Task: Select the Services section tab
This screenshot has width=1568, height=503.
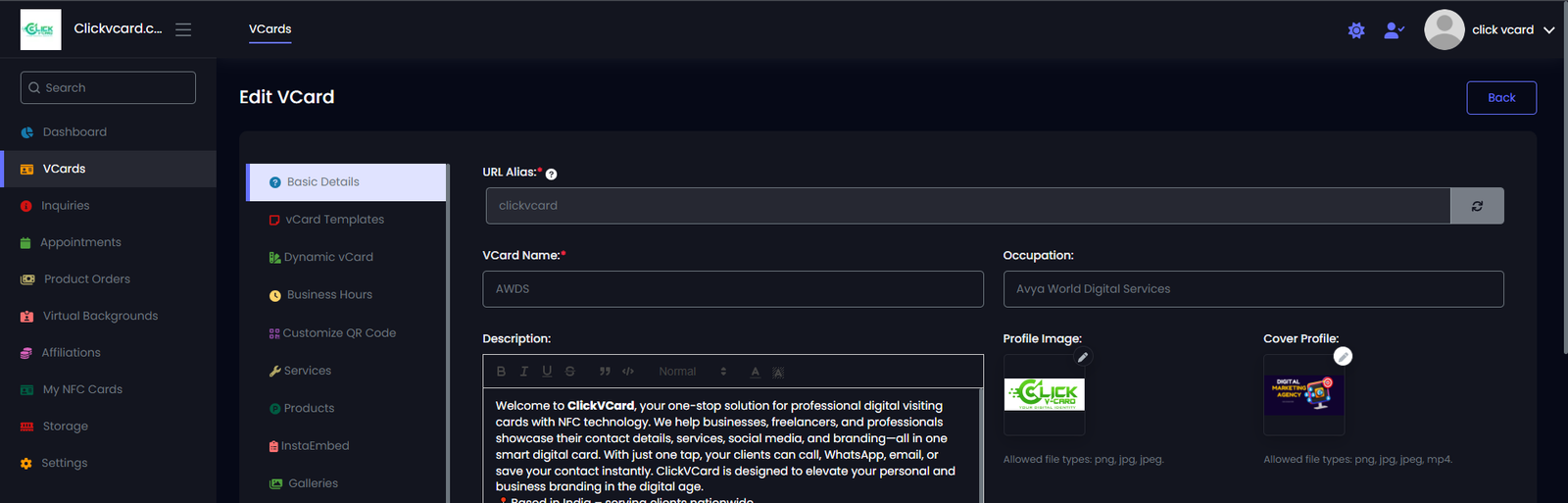Action: [x=347, y=371]
